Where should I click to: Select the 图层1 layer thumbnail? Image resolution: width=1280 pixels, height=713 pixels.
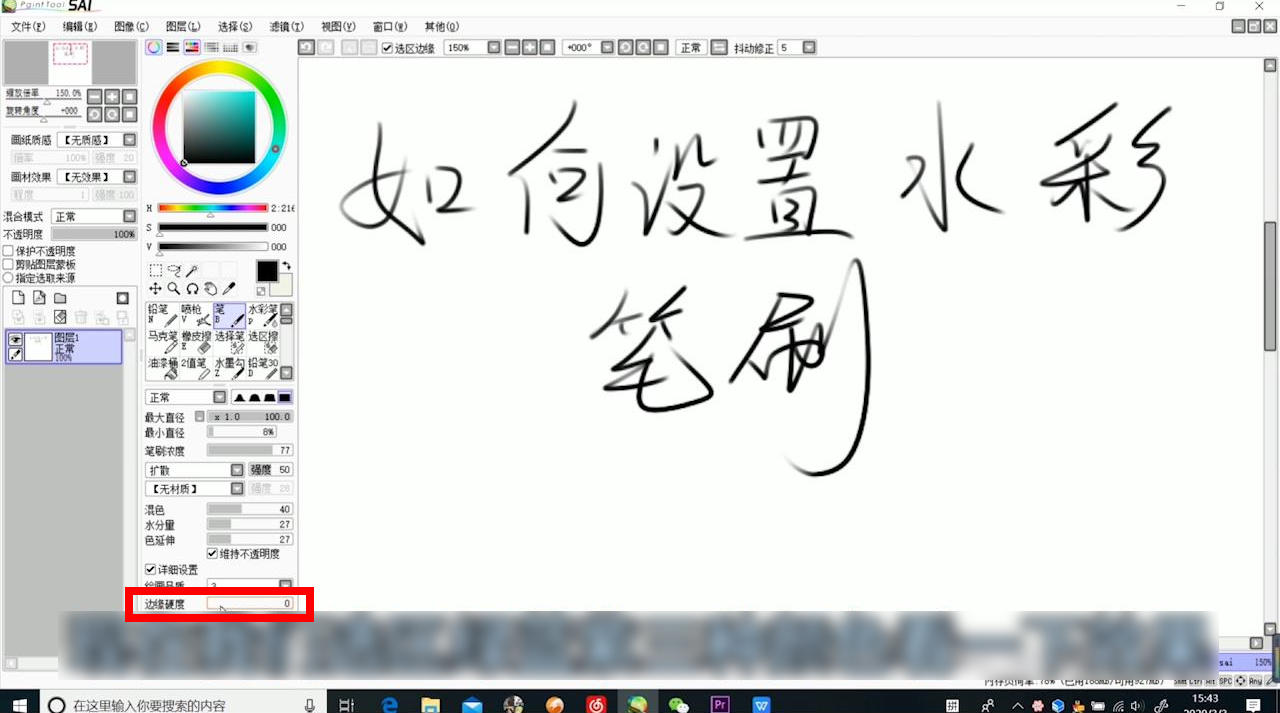point(38,347)
